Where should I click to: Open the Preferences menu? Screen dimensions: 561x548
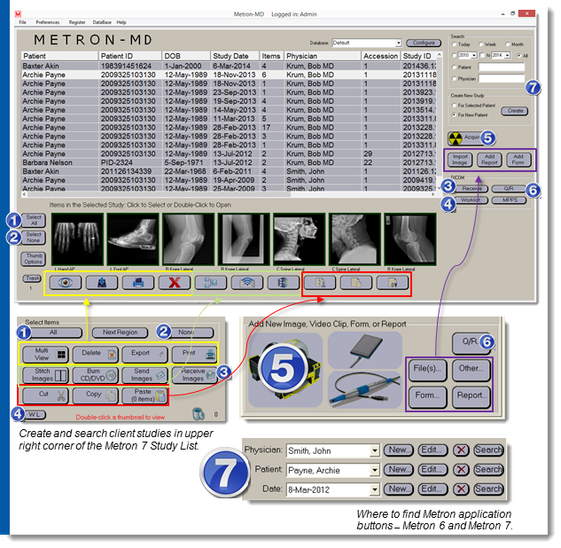pos(48,22)
